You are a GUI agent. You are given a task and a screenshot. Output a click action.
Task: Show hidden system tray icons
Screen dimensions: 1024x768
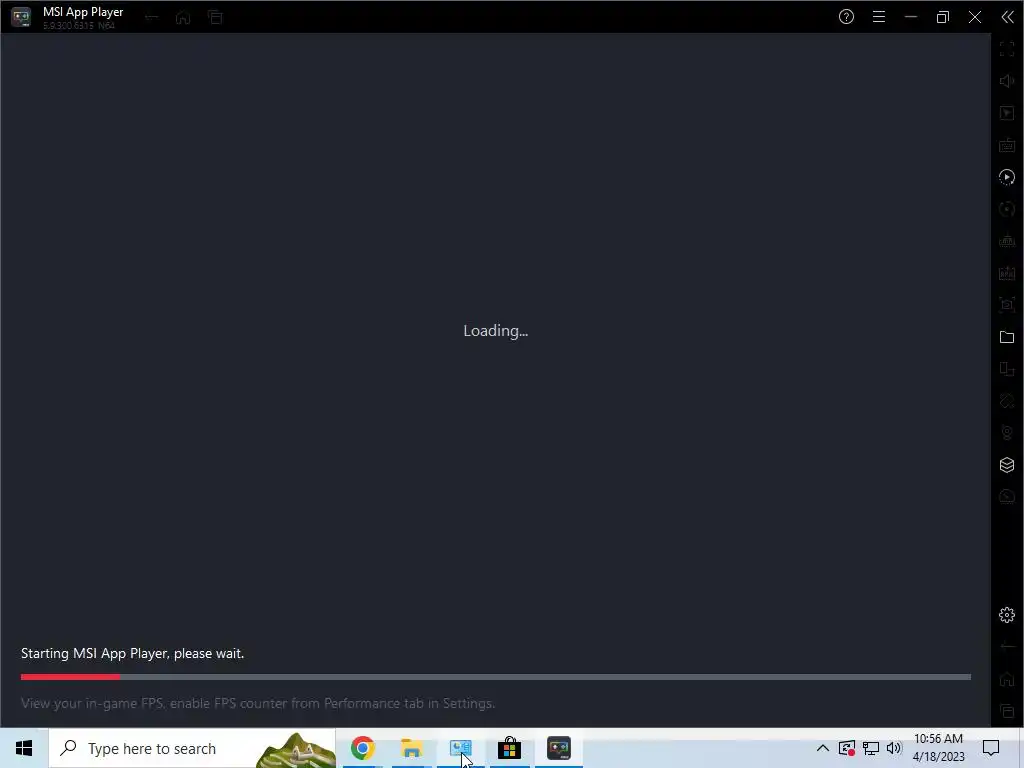[x=822, y=748]
